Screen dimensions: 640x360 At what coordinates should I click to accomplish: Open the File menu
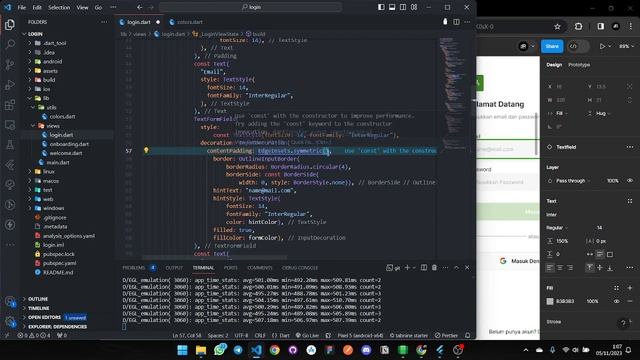tap(22, 7)
